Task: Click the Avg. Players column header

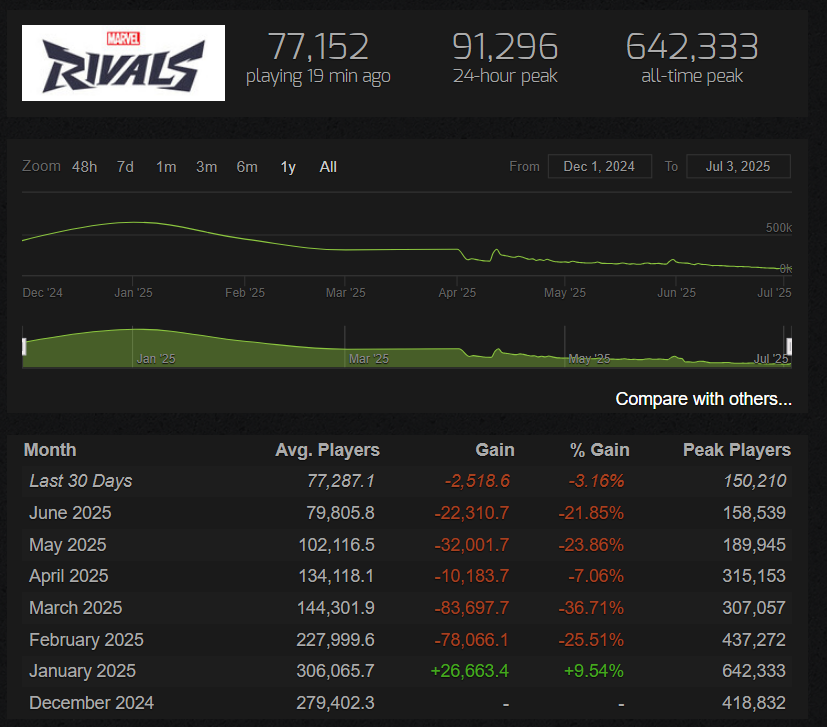Action: coord(327,450)
